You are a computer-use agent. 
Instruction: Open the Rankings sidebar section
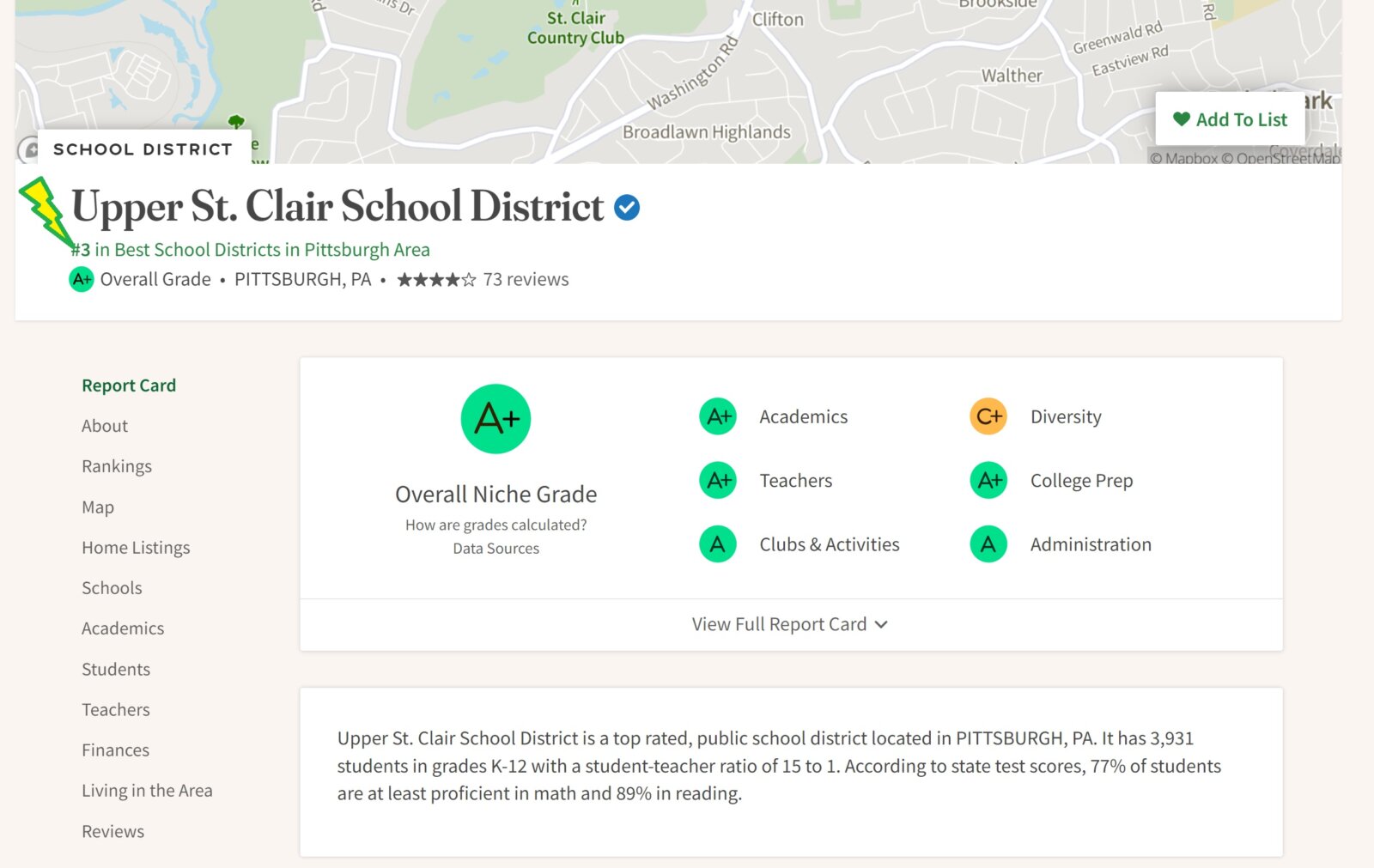click(x=117, y=466)
